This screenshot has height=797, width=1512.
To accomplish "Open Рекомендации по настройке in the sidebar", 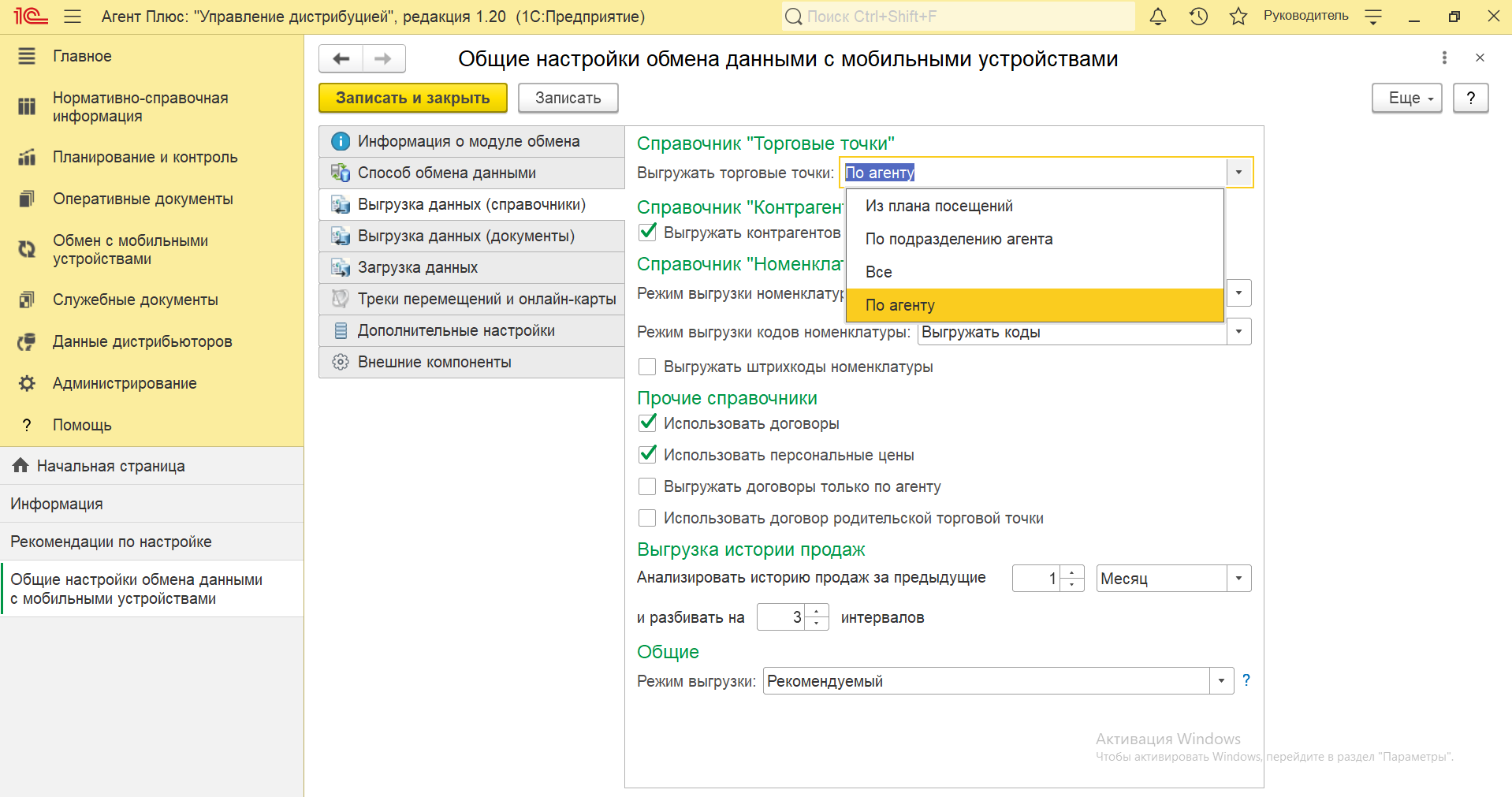I will coord(151,542).
